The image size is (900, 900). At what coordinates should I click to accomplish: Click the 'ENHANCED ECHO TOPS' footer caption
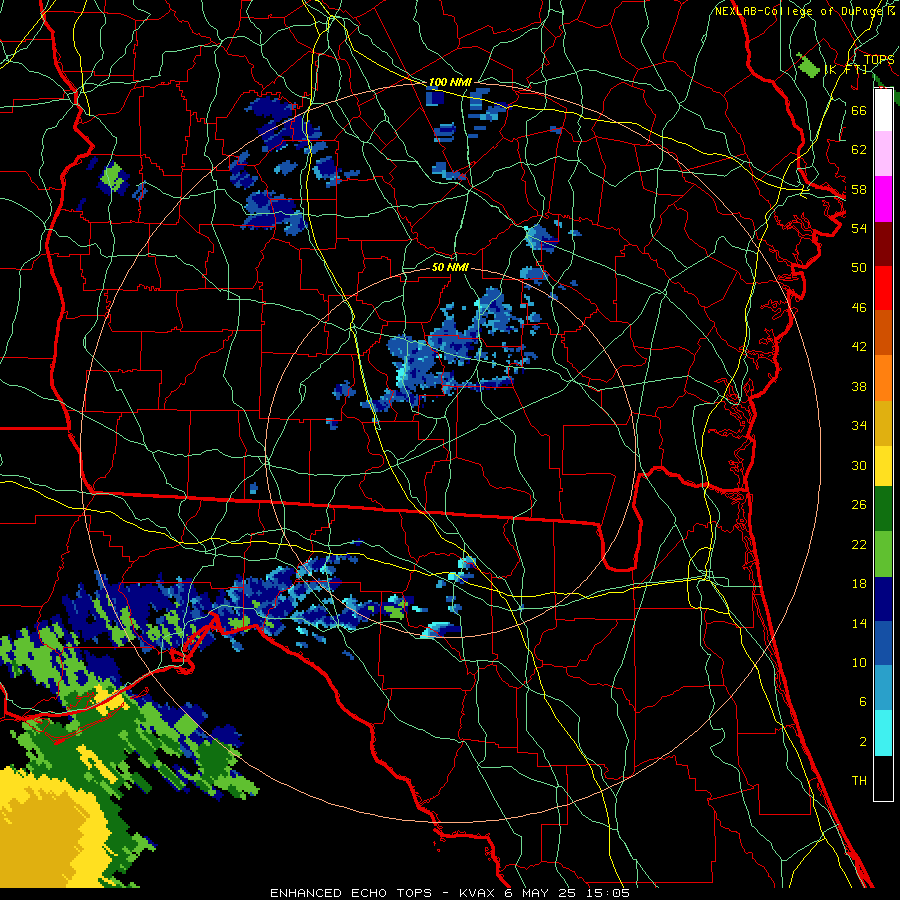pos(351,893)
